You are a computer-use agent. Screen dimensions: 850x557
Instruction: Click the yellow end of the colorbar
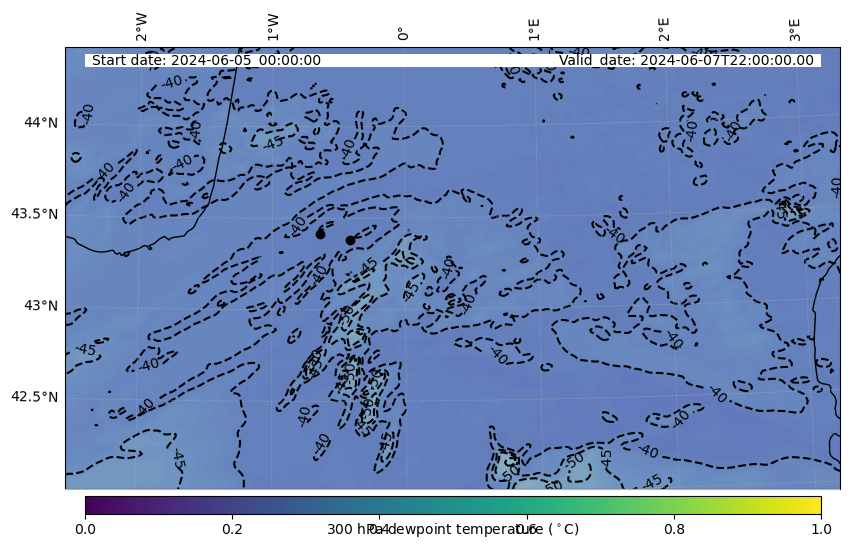click(x=814, y=504)
